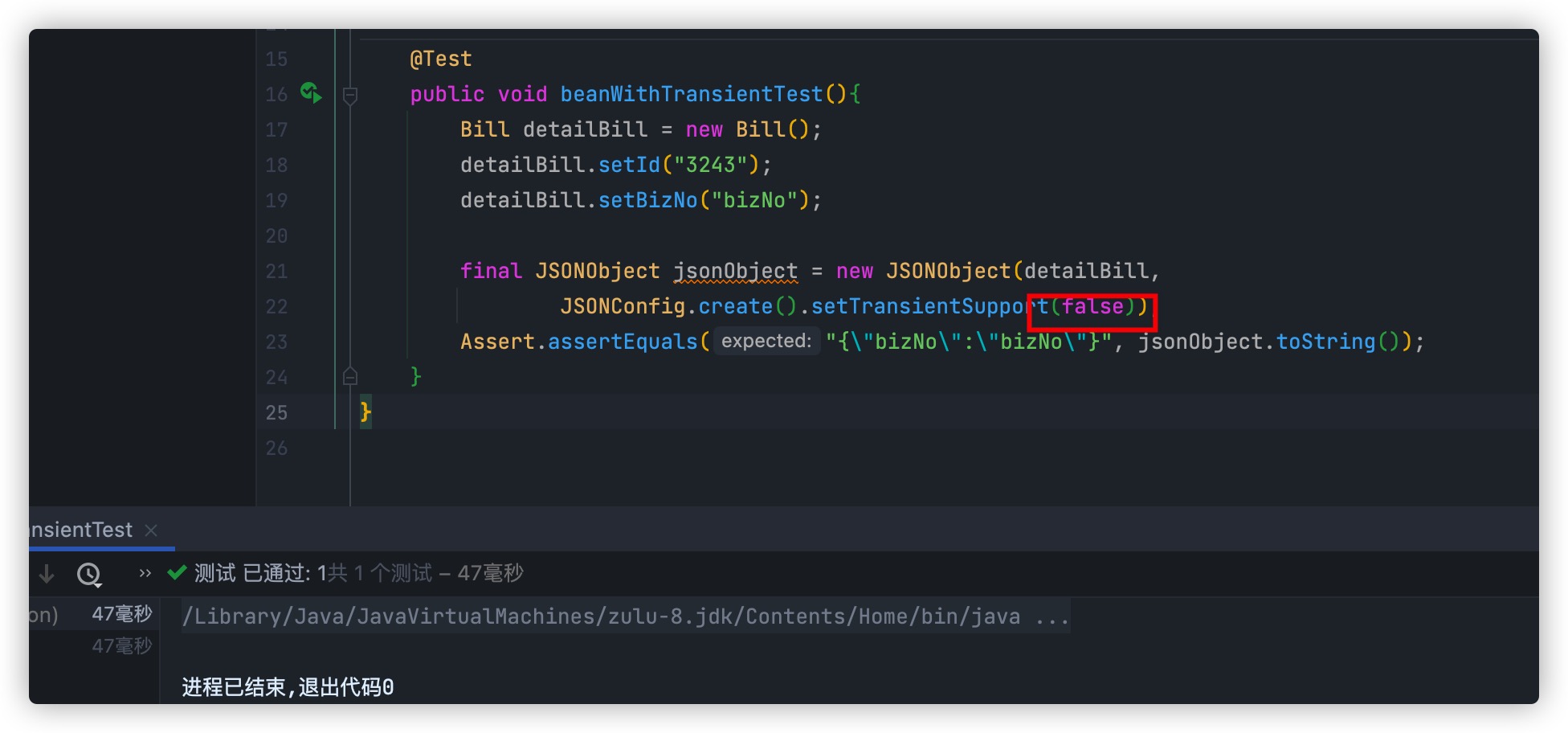Viewport: 1568px width, 733px height.
Task: Close the nsientTest tab with its X
Action: [x=152, y=530]
